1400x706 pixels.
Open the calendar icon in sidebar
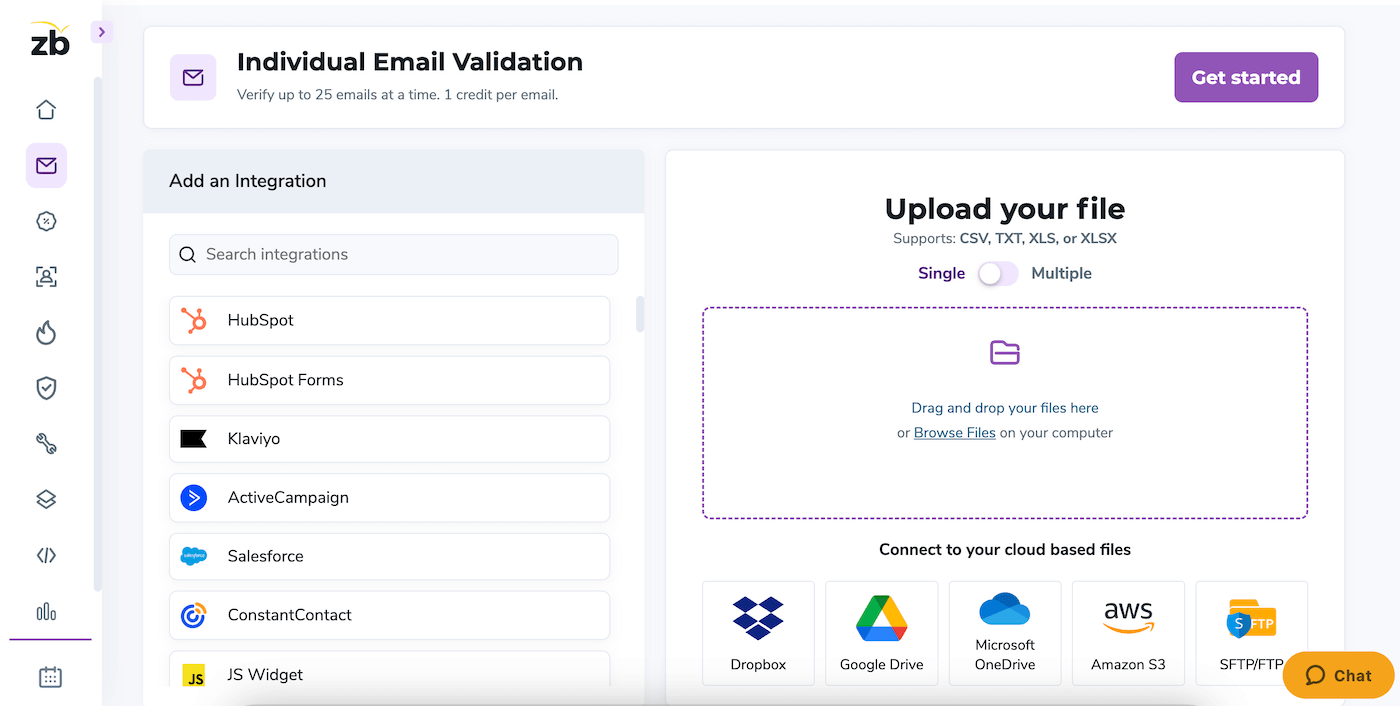(50, 678)
